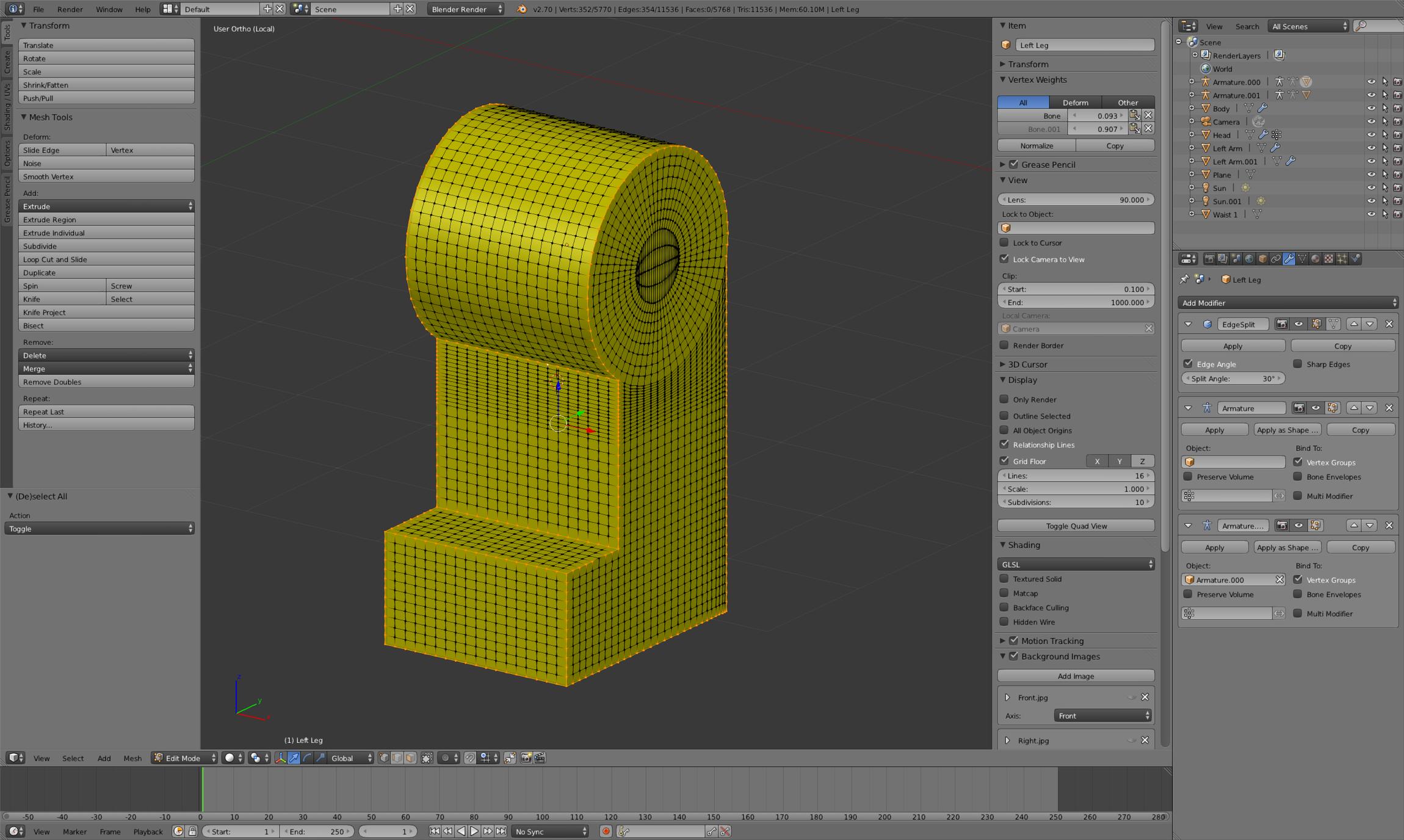1404x840 pixels.
Task: Delete the Bone vertex group weight X
Action: click(x=1148, y=115)
